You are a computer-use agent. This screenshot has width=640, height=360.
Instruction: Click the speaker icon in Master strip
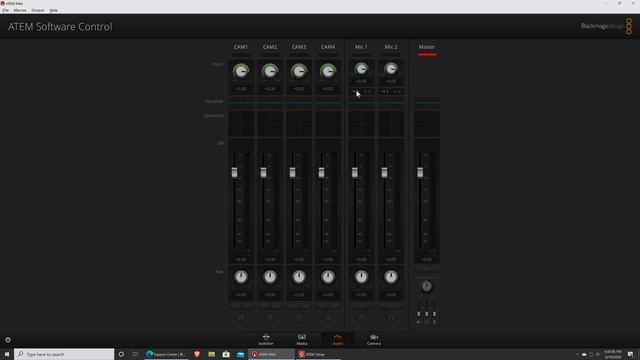click(419, 322)
